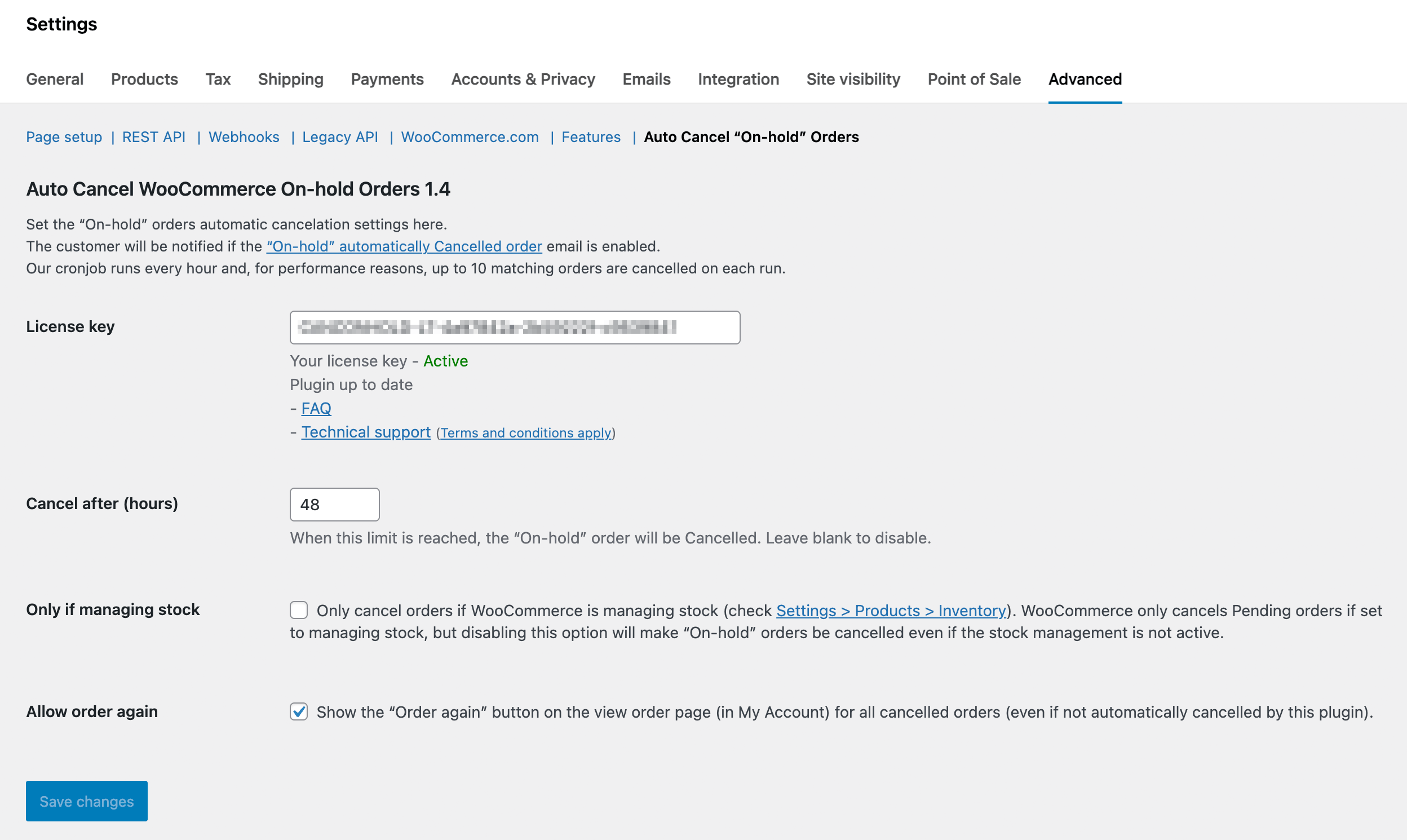Screen dimensions: 1407x840
Task: Click the green Active license status text
Action: click(445, 361)
